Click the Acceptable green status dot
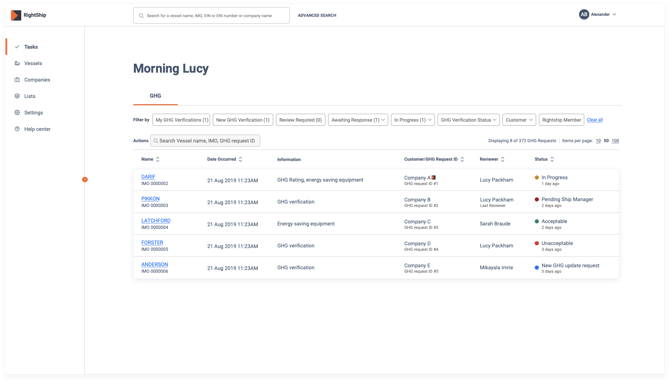 point(537,221)
